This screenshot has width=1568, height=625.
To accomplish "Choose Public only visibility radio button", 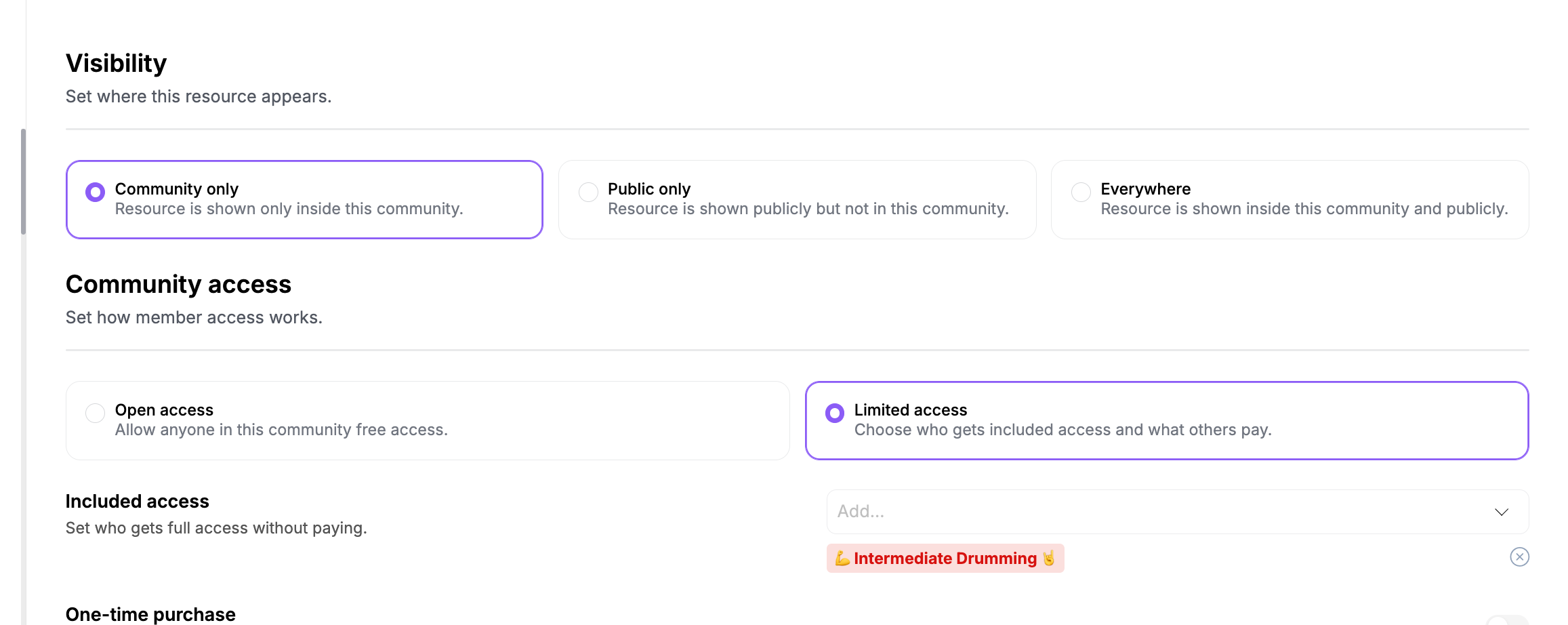I will pos(588,193).
